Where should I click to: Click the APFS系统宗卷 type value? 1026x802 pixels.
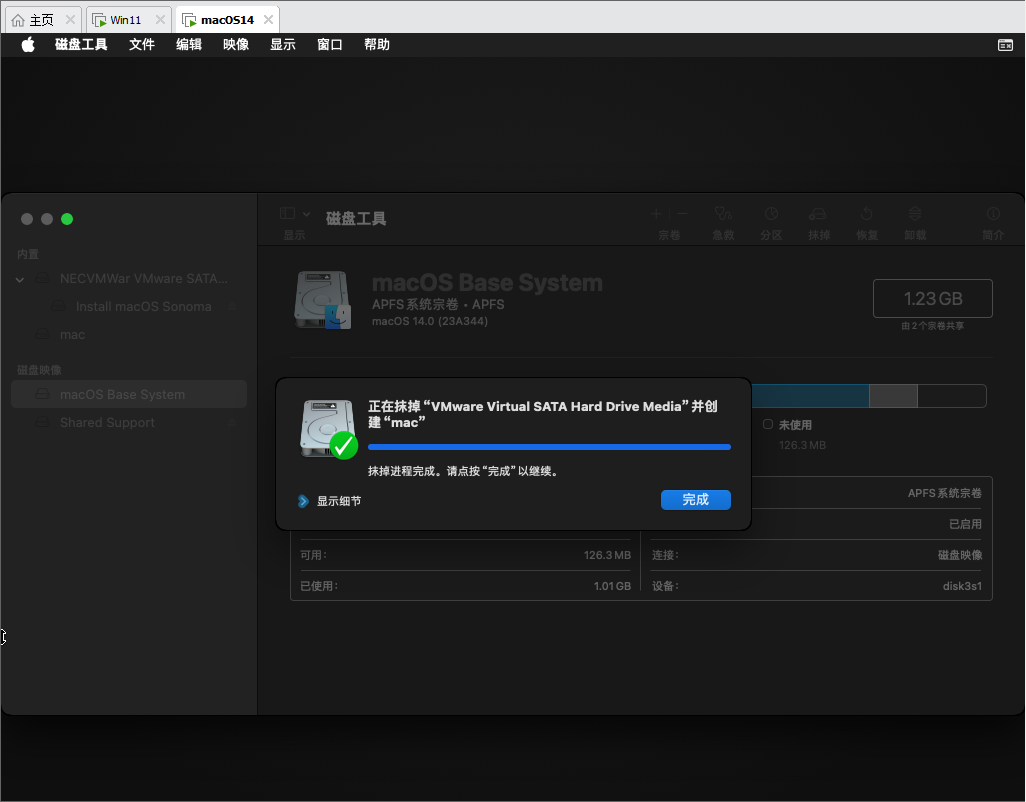click(944, 493)
